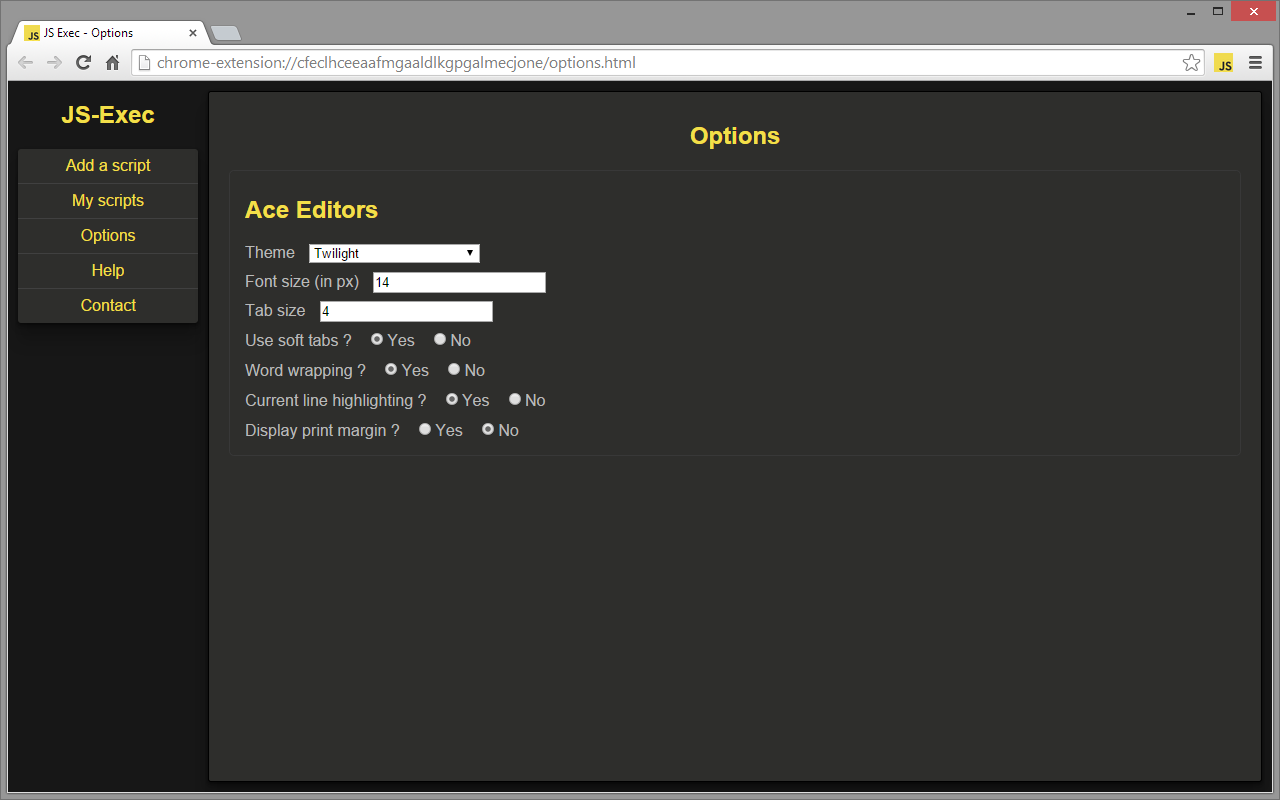This screenshot has height=800, width=1280.
Task: Select No for Use soft tabs
Action: (440, 339)
